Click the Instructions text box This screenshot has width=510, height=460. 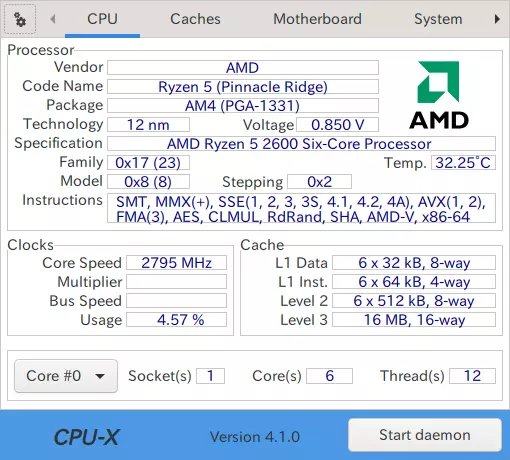click(x=301, y=208)
